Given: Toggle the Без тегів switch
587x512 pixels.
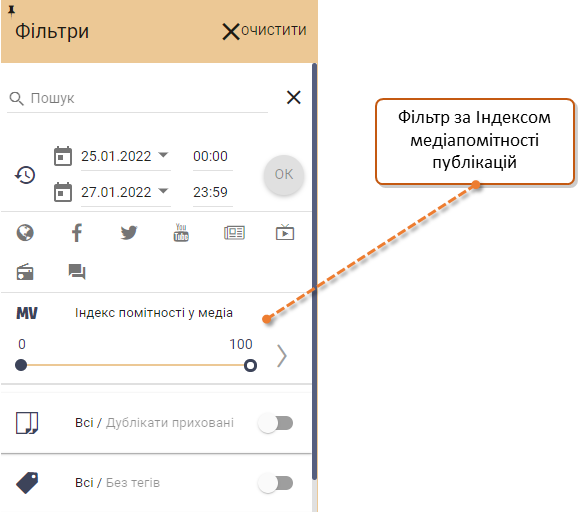Looking at the screenshot, I should click(x=276, y=483).
